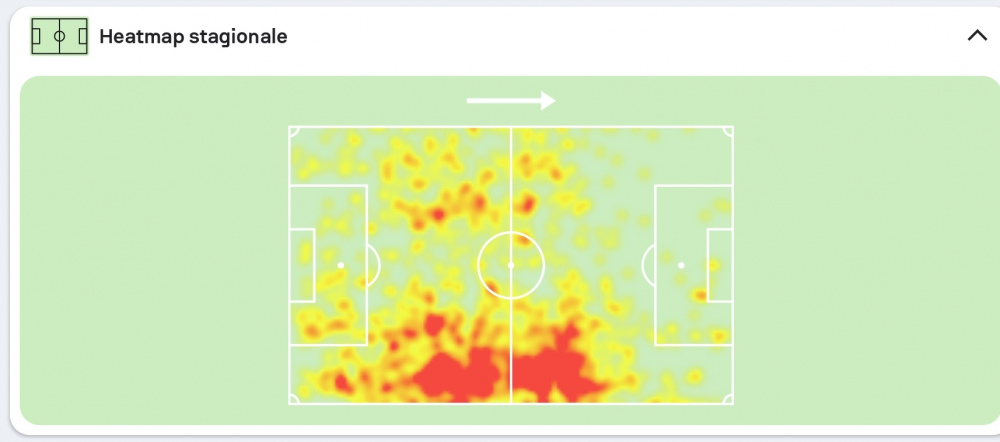The height and width of the screenshot is (442, 1000).
Task: Click the top-right corner arc of the pitch
Action: point(728,131)
